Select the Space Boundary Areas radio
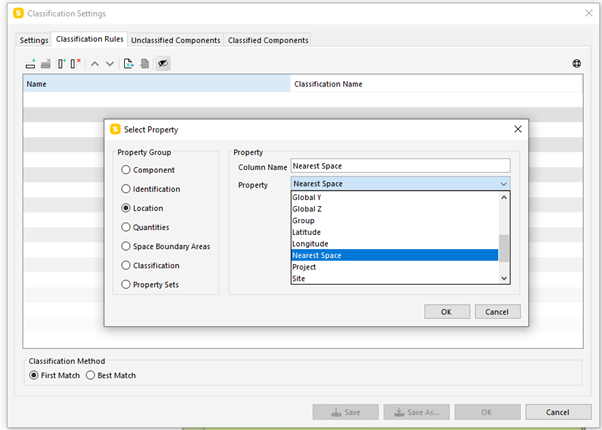This screenshot has width=602, height=430. [126, 246]
